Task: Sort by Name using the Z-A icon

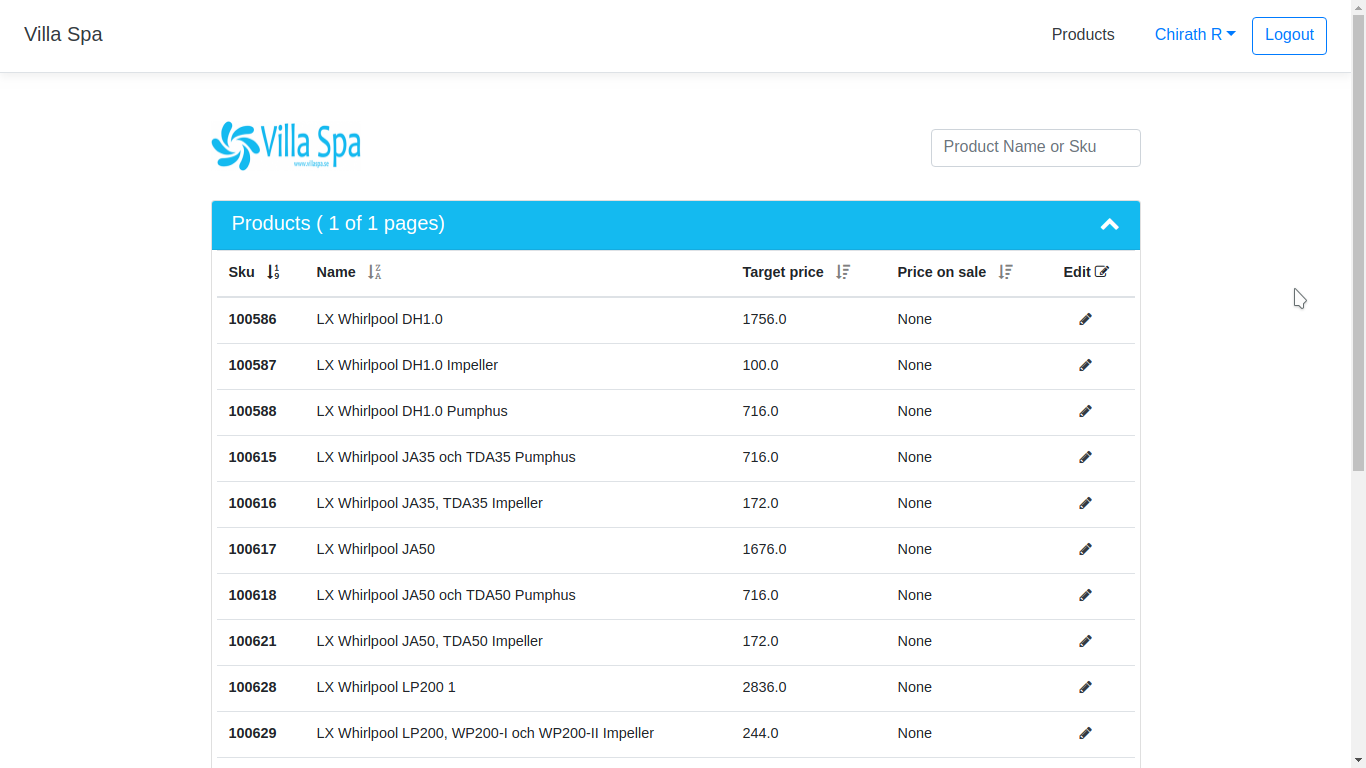Action: 374,272
